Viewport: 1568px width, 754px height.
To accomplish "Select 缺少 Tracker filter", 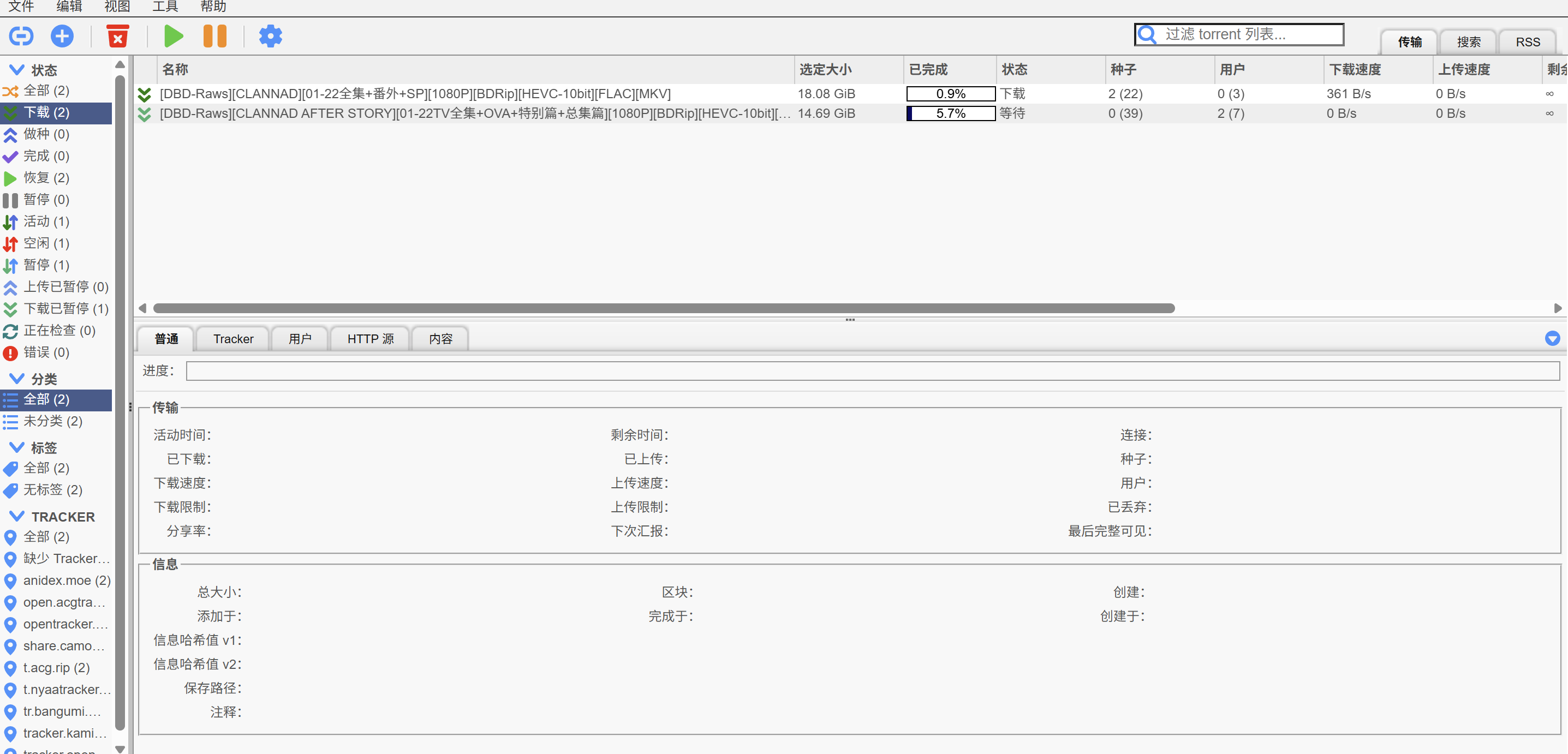I will (56, 559).
